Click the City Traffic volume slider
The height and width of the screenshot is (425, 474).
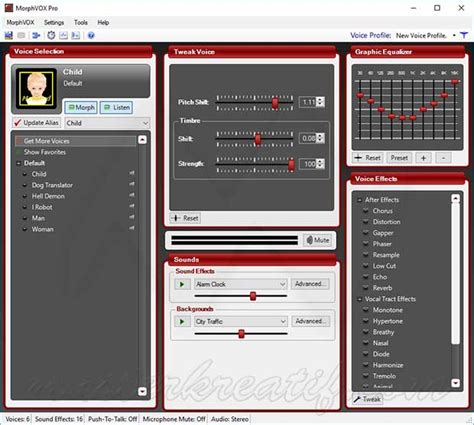click(x=241, y=333)
